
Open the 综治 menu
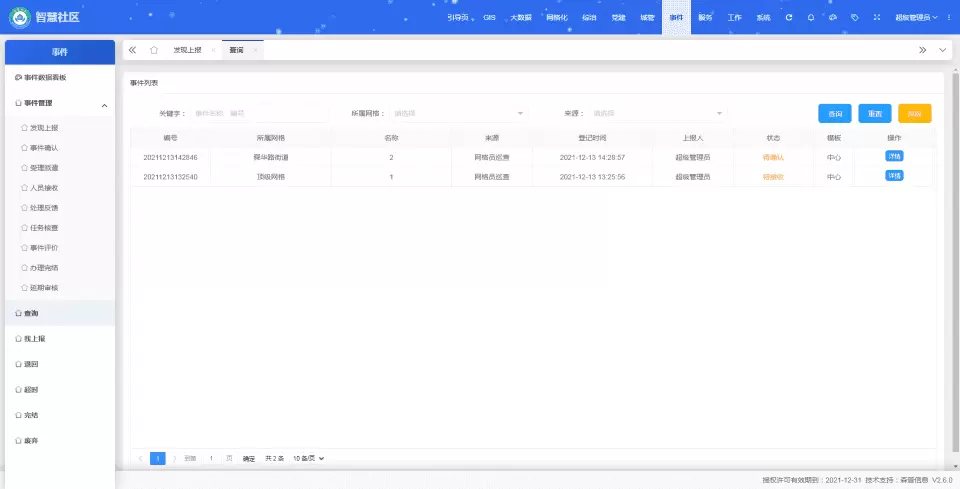(589, 18)
